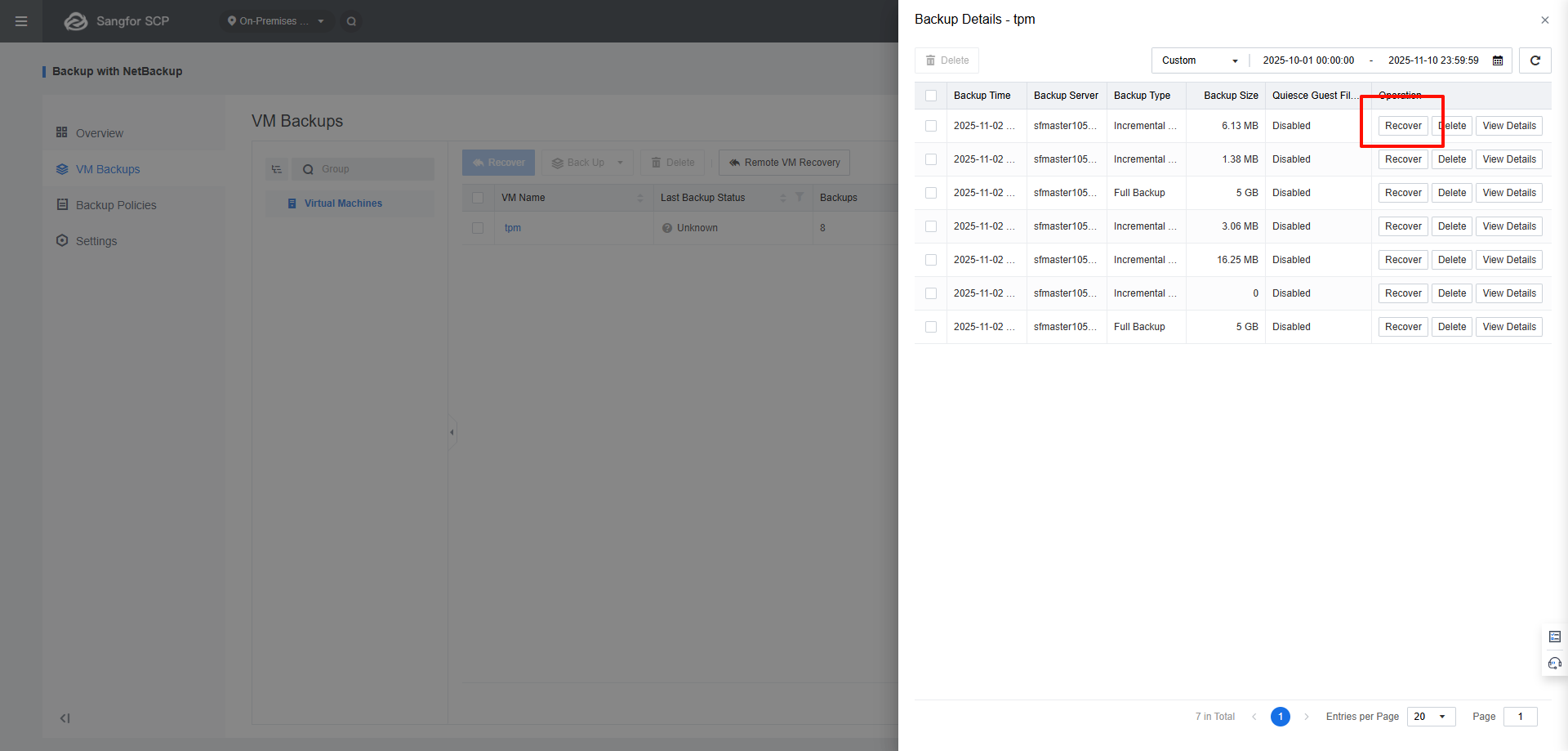Go to next page arrow in pagination
This screenshot has width=1568, height=751.
point(1307,717)
